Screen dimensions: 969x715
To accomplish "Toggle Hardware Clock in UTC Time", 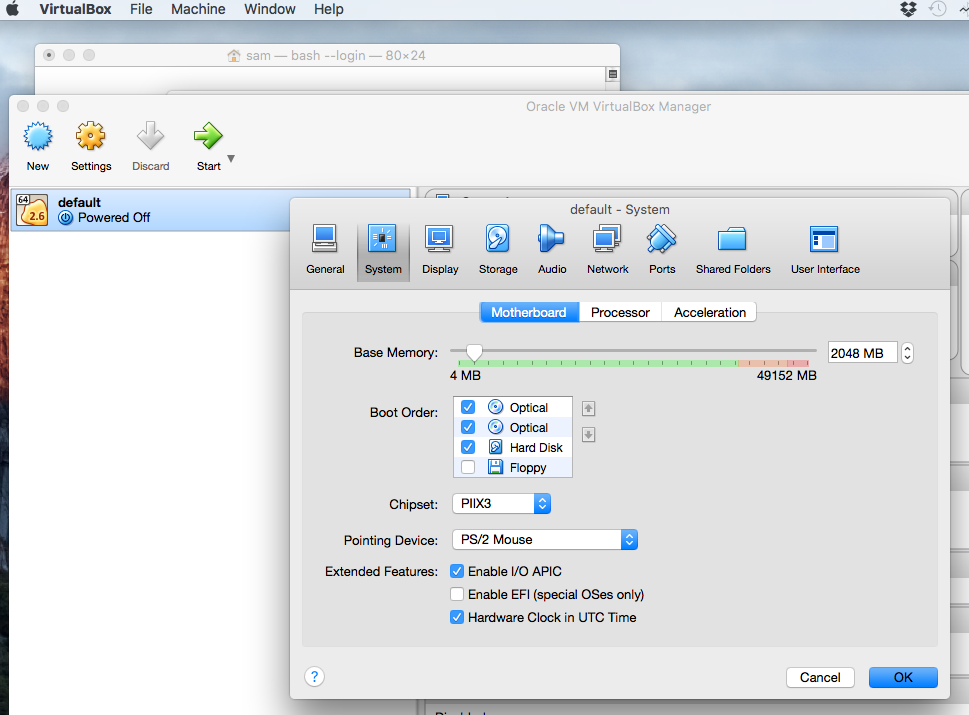I will point(457,617).
